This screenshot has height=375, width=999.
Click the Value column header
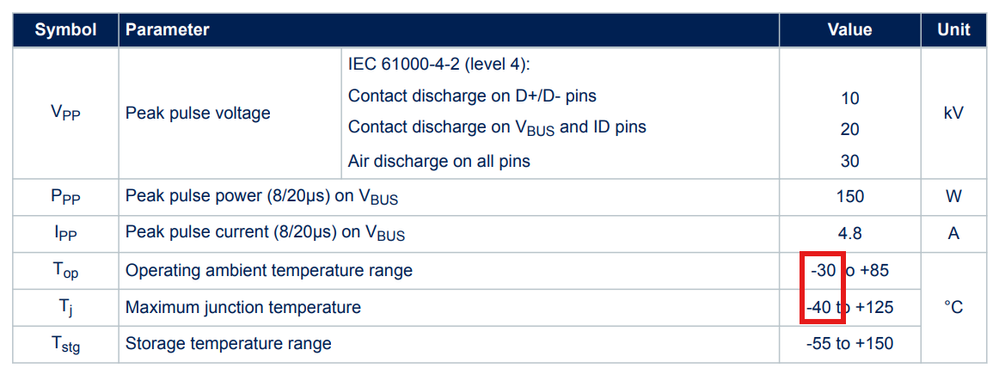tap(850, 29)
